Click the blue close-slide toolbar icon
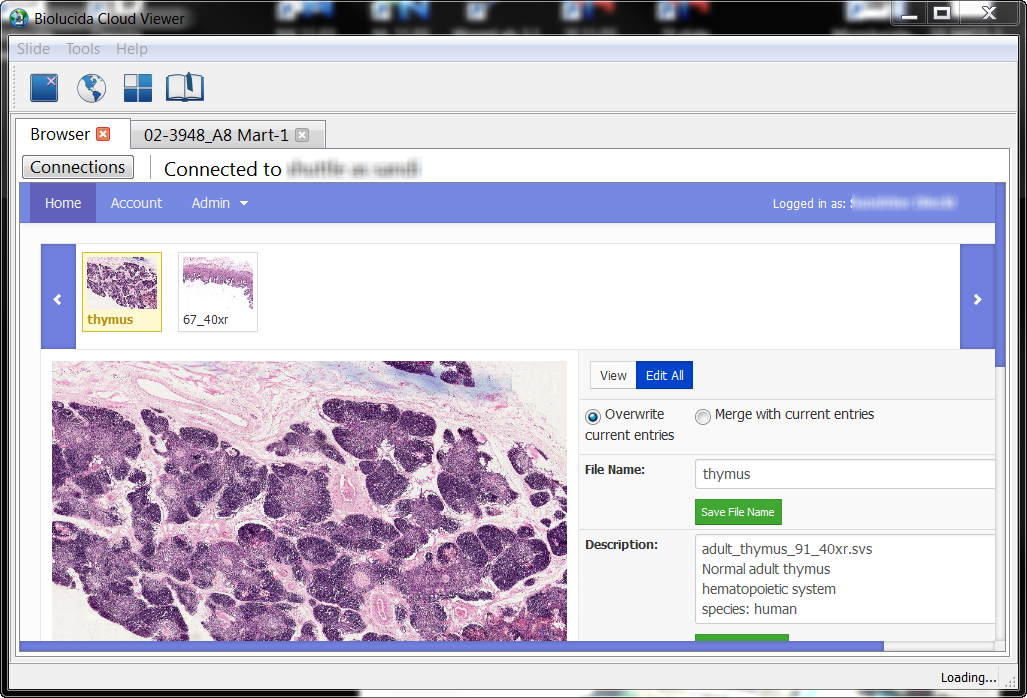Image resolution: width=1027 pixels, height=698 pixels. pos(44,88)
